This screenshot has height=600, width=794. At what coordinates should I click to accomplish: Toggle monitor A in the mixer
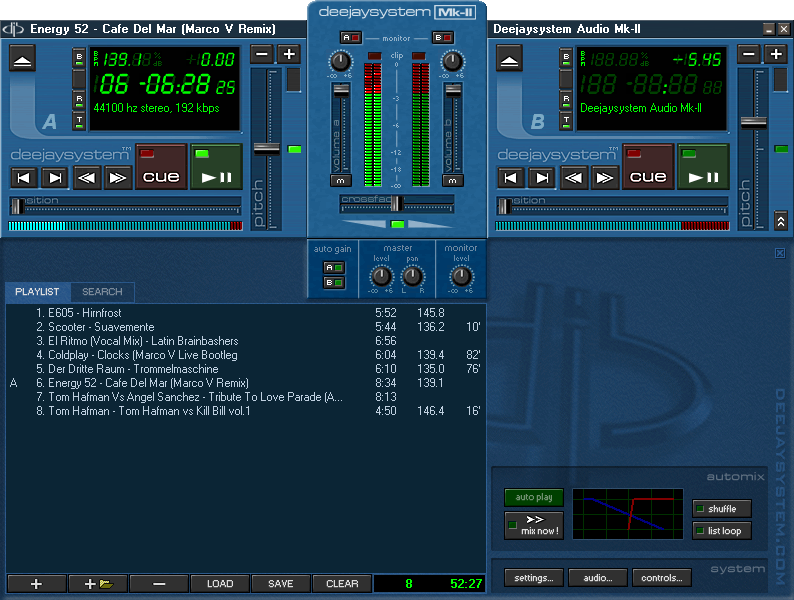click(350, 37)
